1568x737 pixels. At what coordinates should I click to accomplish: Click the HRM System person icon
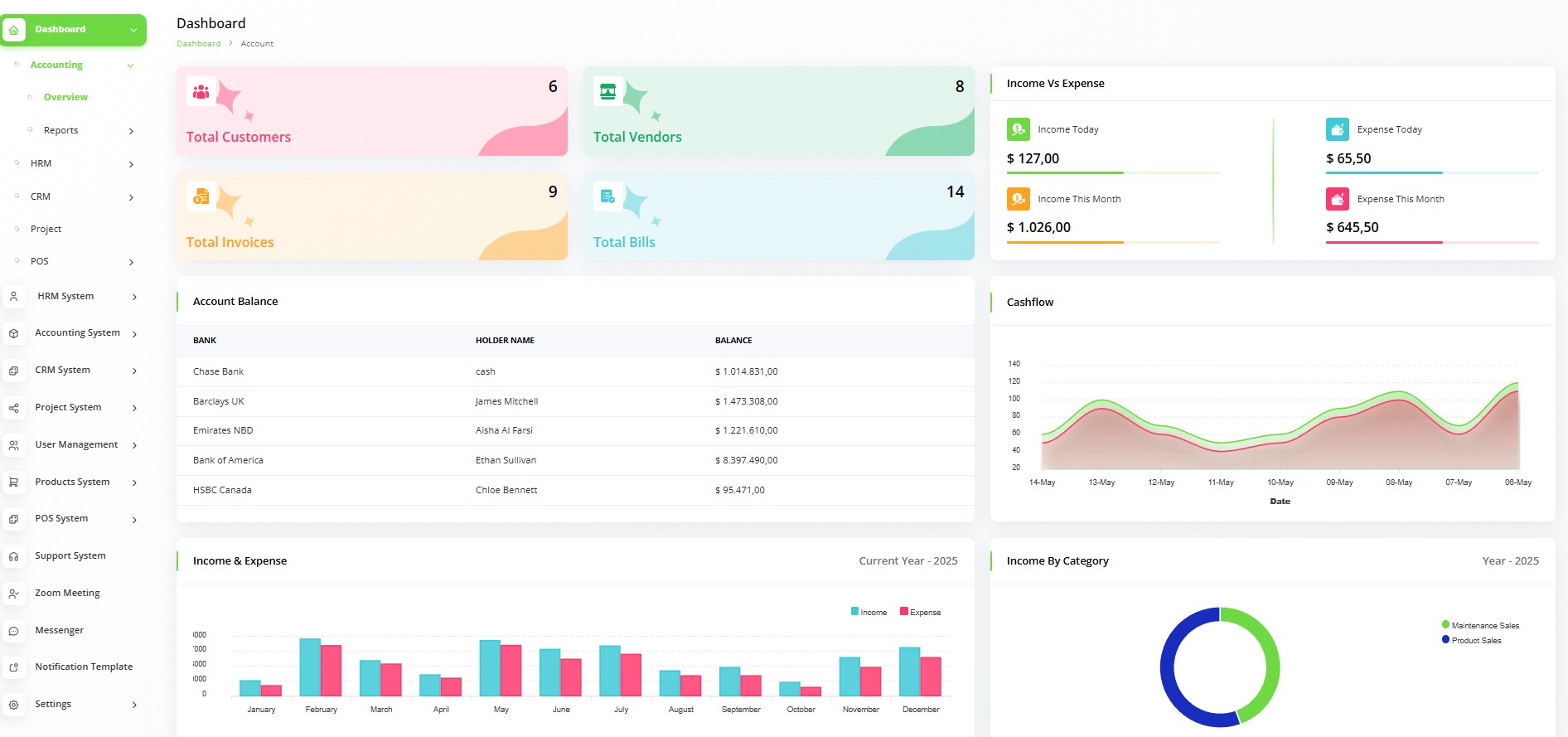pyautogui.click(x=13, y=296)
